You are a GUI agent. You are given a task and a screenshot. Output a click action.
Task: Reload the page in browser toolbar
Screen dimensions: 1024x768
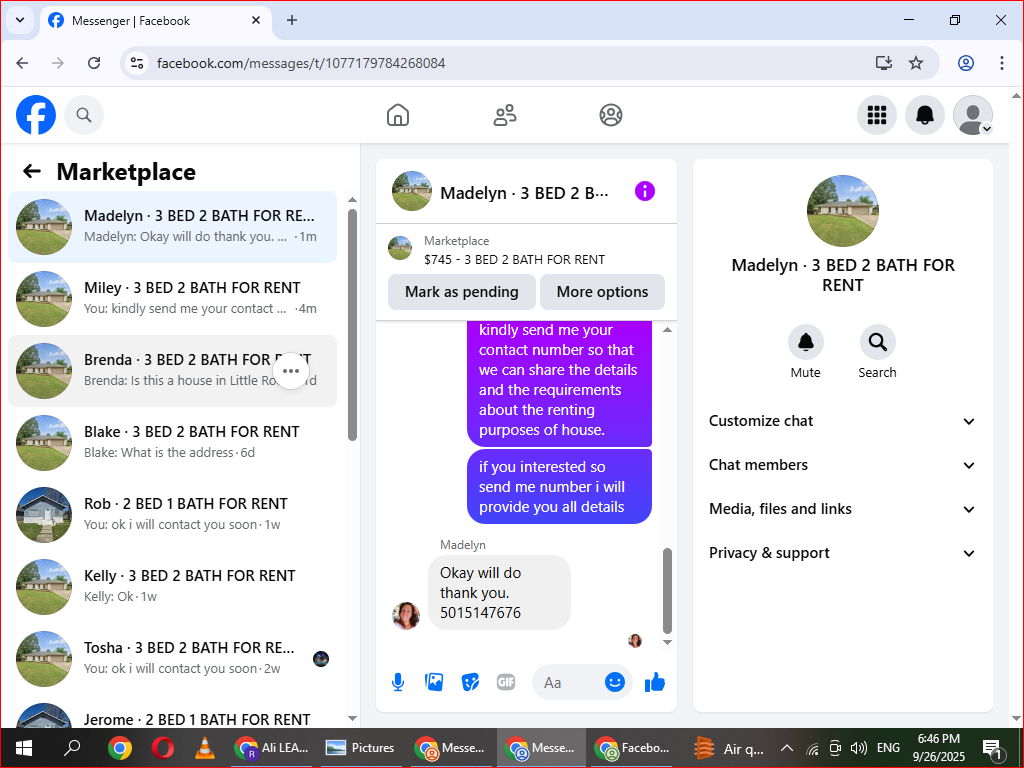click(94, 63)
